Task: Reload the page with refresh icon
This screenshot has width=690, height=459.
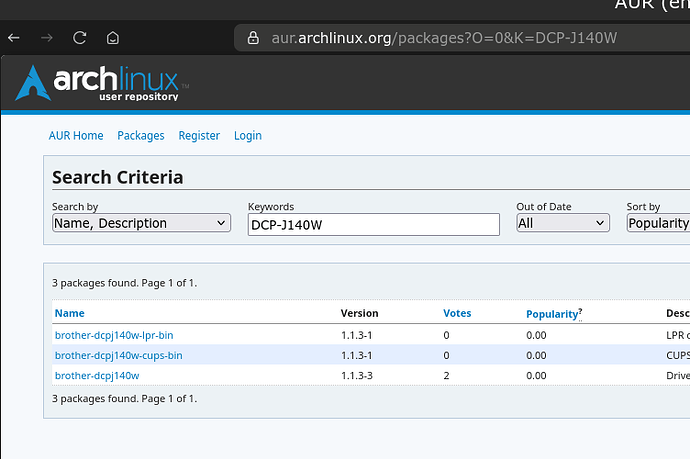Action: (79, 38)
